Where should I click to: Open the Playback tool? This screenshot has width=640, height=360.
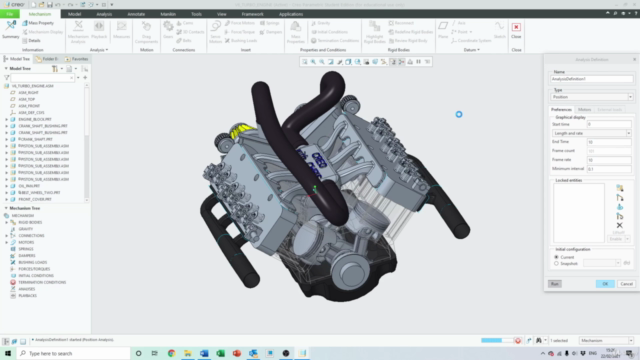99,31
